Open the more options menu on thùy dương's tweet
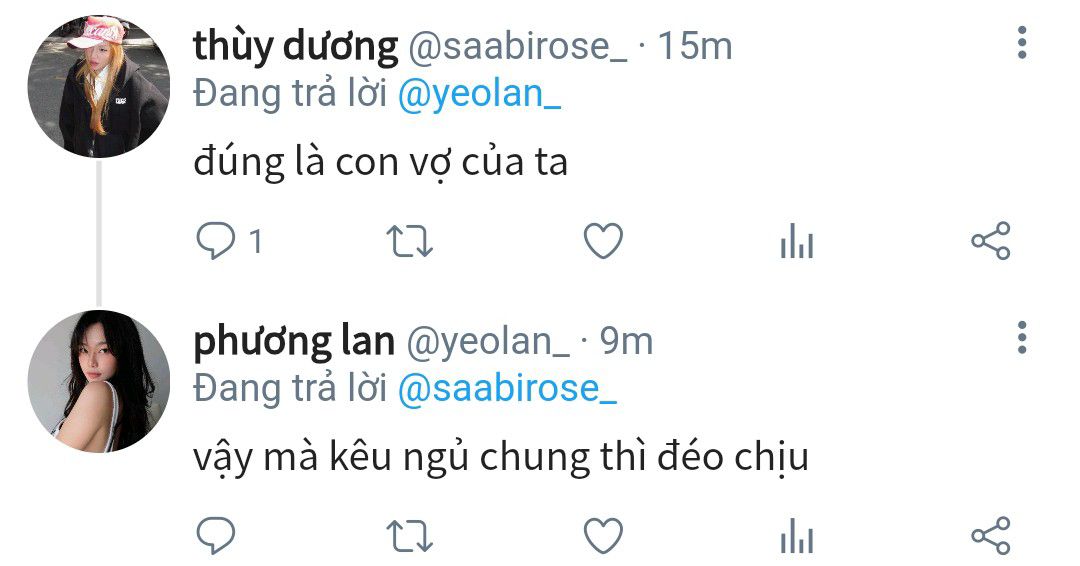The height and width of the screenshot is (566, 1080). [1022, 43]
